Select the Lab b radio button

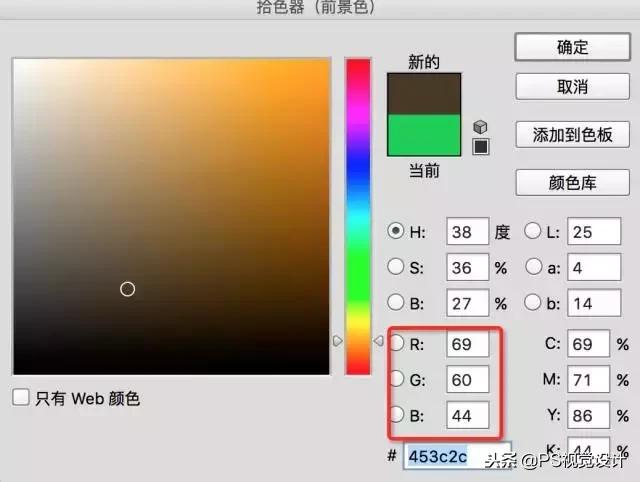coord(533,303)
